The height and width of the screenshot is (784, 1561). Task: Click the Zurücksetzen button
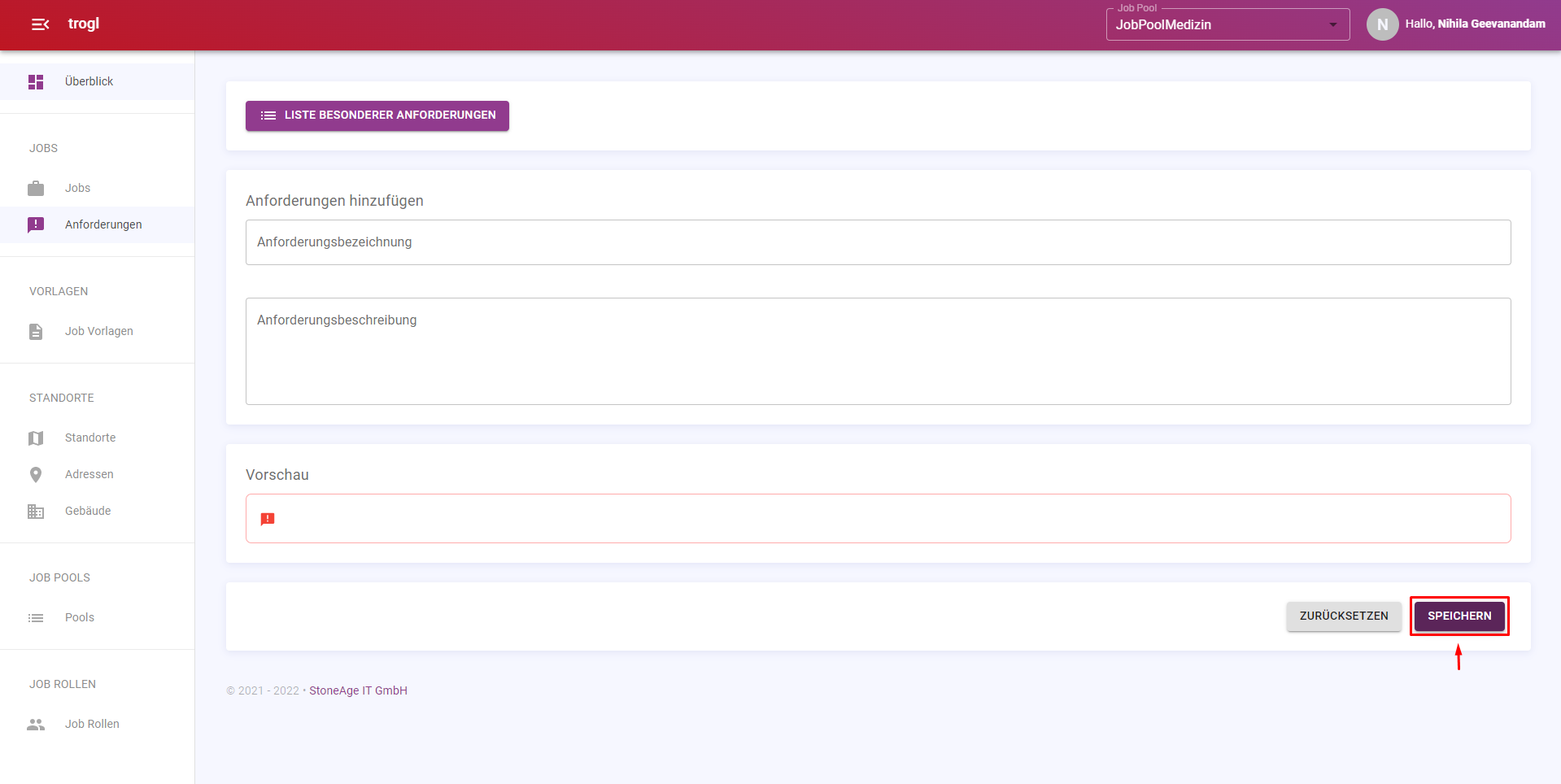point(1344,616)
